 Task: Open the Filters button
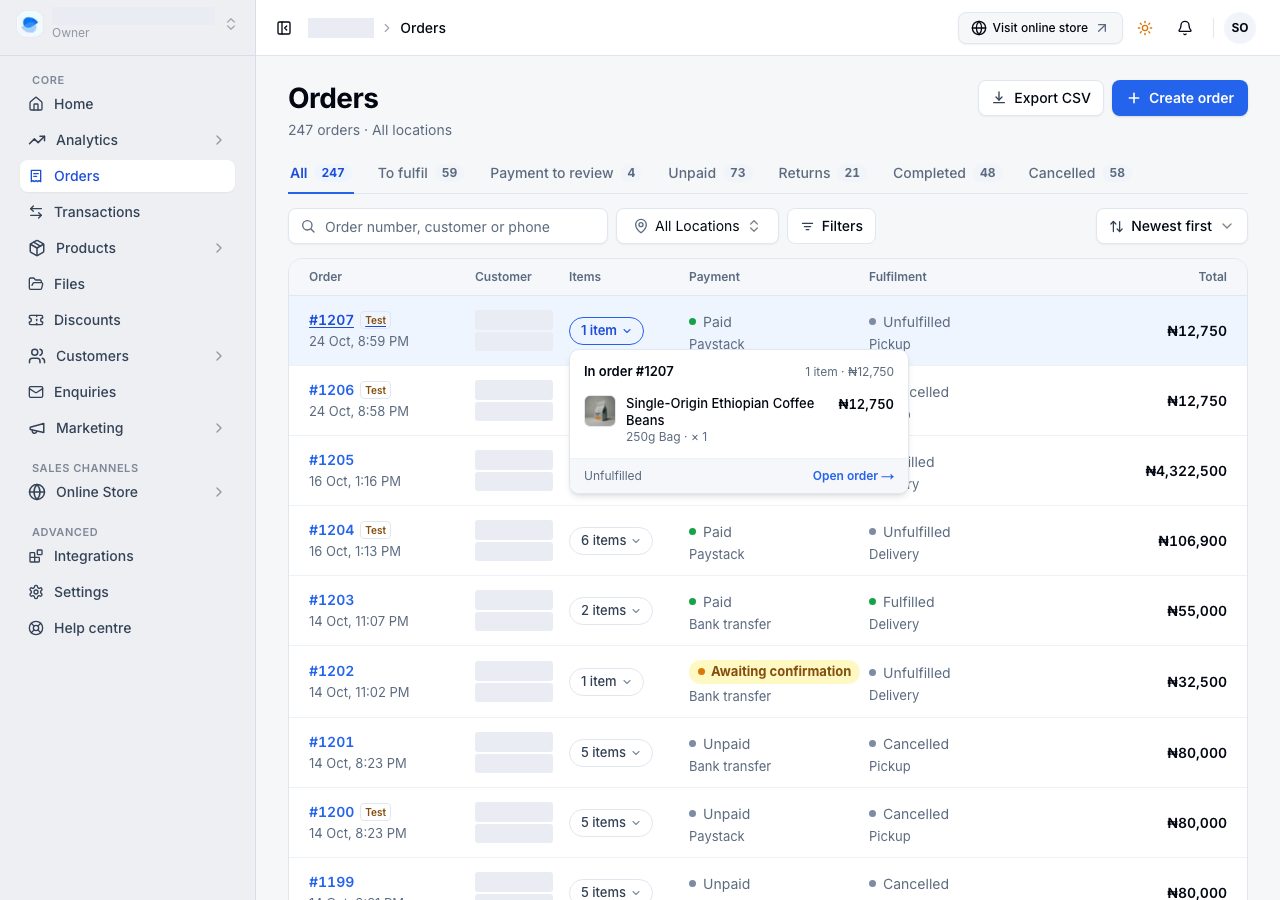pos(831,226)
